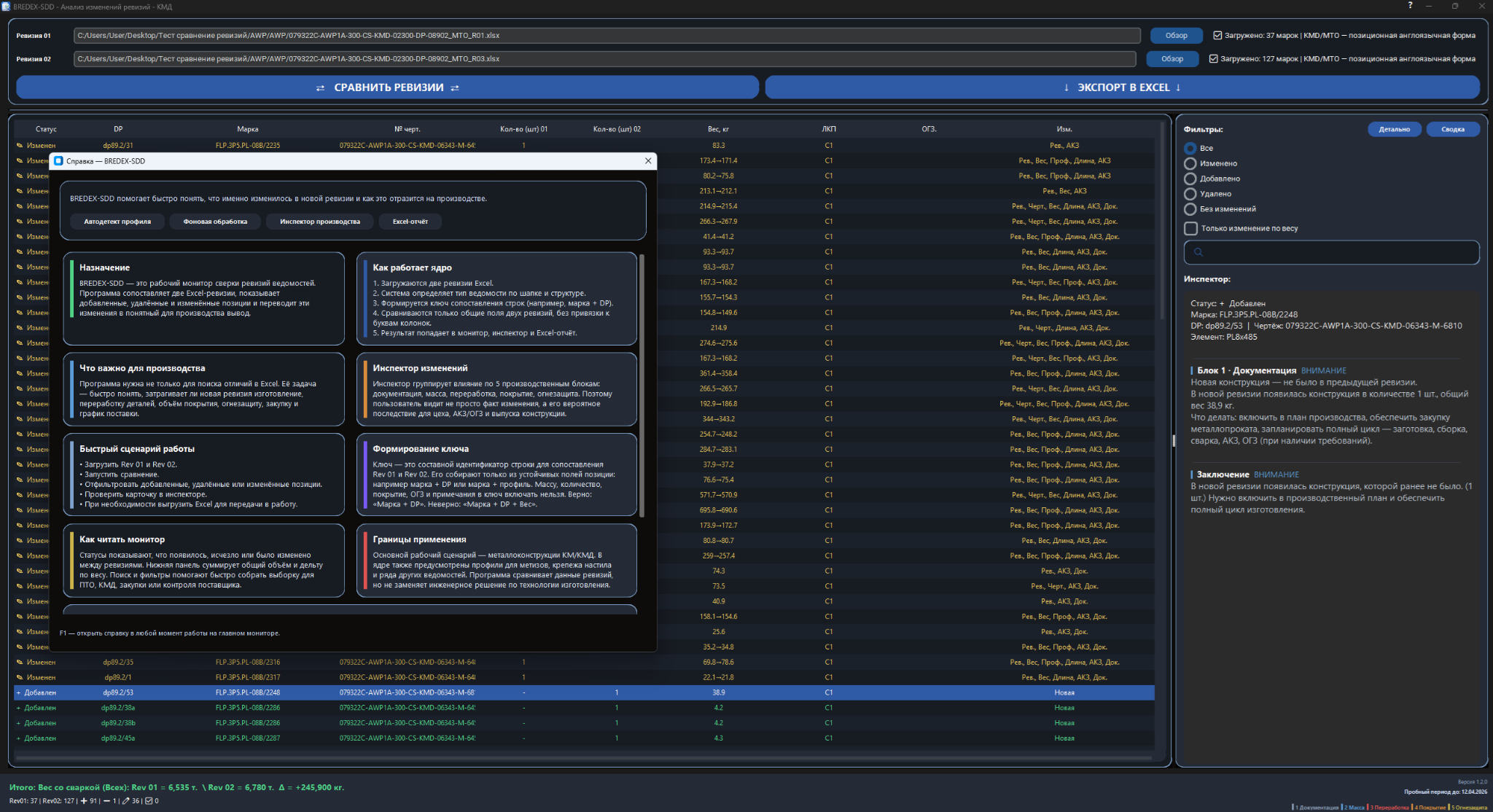Click the filter search input field
Screen dimensions: 1493x812
[x=1331, y=252]
